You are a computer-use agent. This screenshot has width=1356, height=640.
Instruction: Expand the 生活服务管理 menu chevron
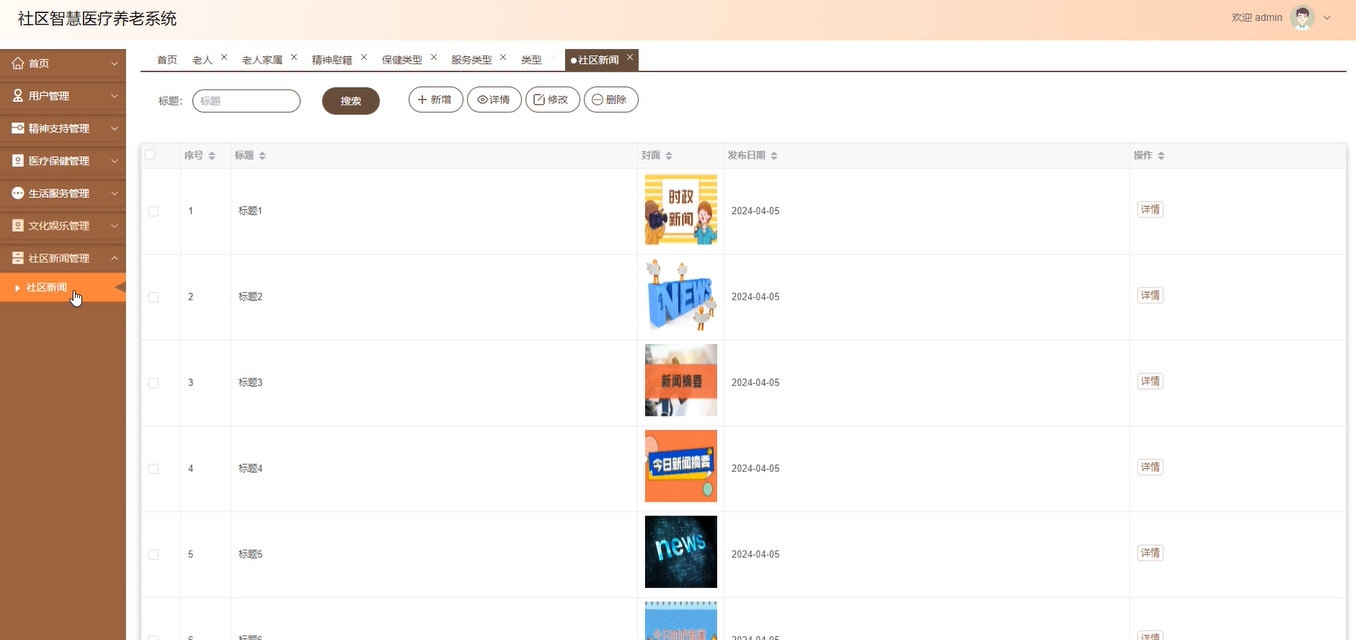tap(114, 194)
